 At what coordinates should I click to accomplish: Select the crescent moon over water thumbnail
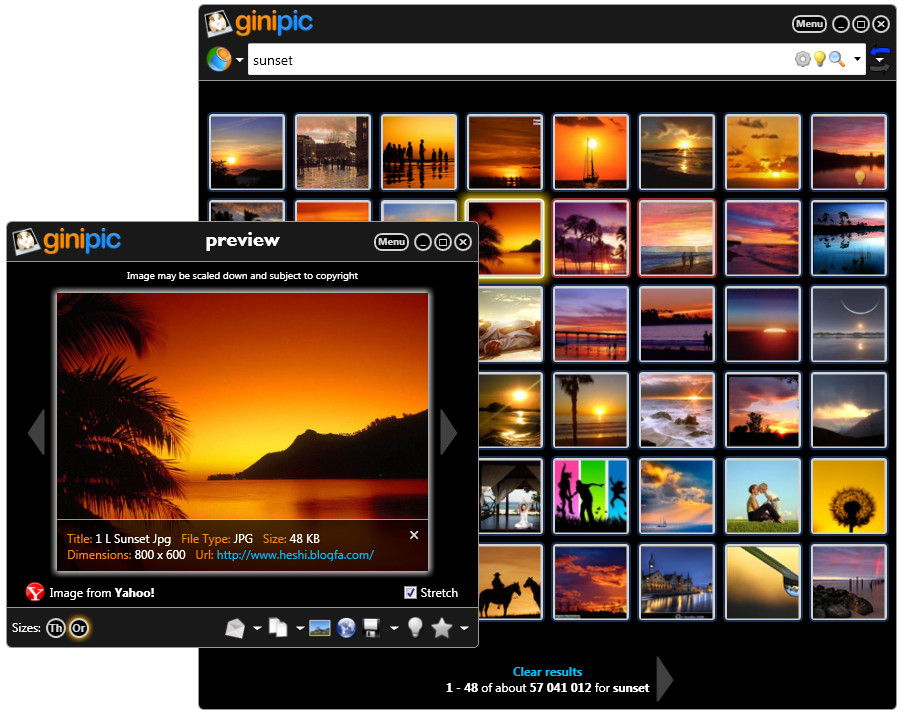(848, 324)
